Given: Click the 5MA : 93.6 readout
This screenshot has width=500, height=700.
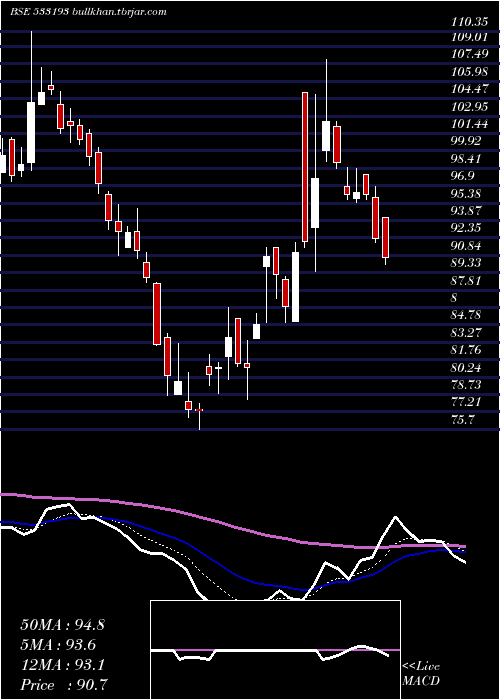Looking at the screenshot, I should 58,645.
